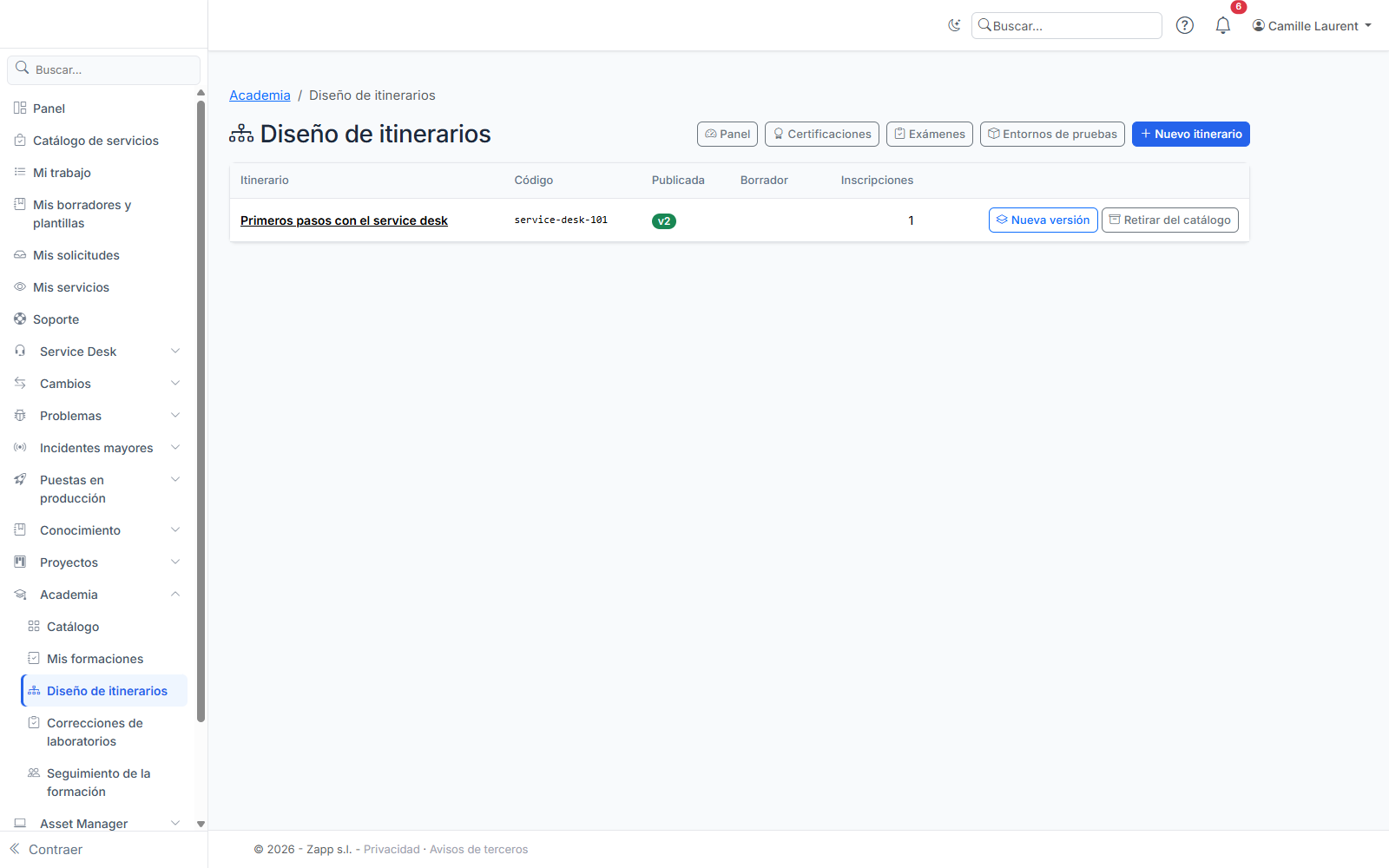Image resolution: width=1389 pixels, height=868 pixels.
Task: Collapse sidebar with Contraer
Action: tap(46, 850)
